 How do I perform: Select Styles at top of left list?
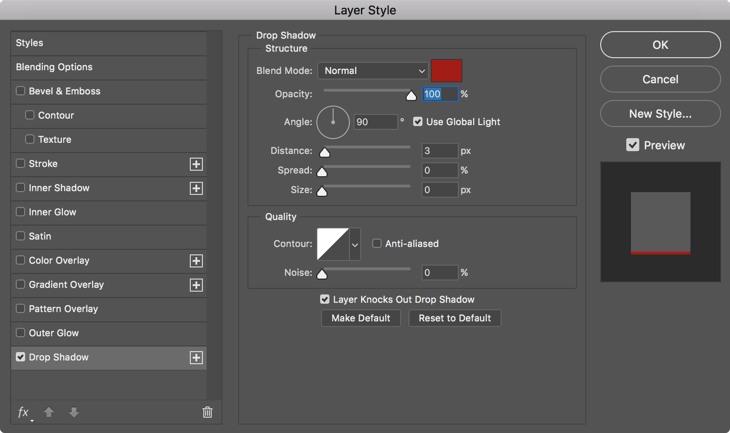pyautogui.click(x=30, y=43)
